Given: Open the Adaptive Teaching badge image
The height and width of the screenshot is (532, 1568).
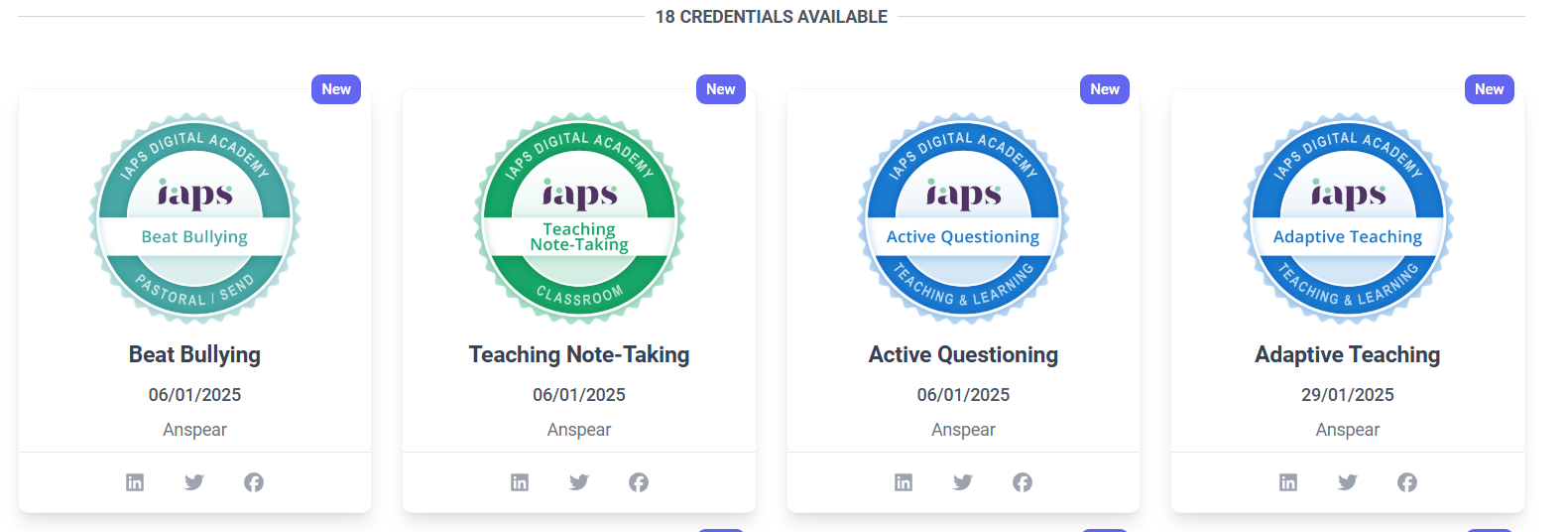Looking at the screenshot, I should point(1348,217).
